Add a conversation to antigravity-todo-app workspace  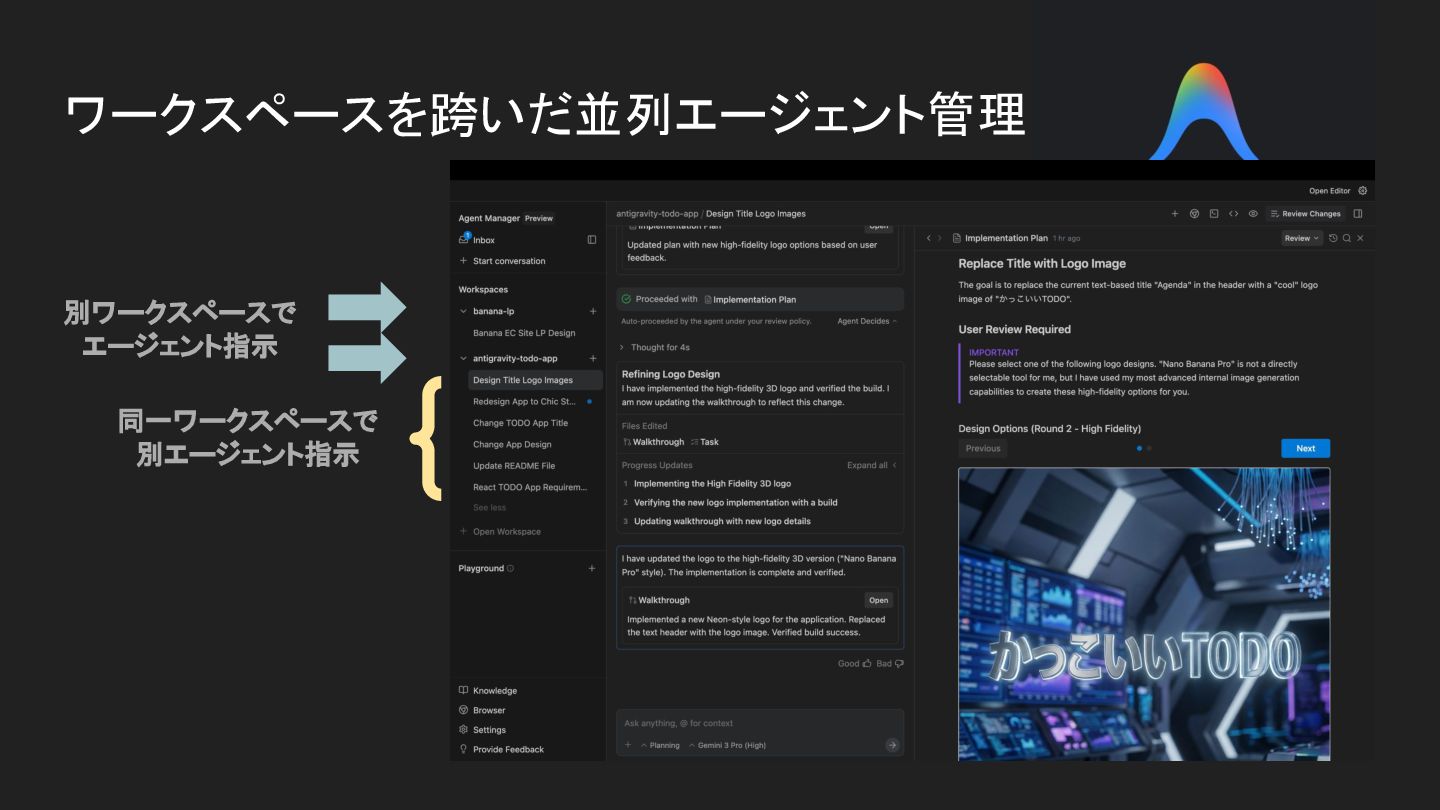593,358
